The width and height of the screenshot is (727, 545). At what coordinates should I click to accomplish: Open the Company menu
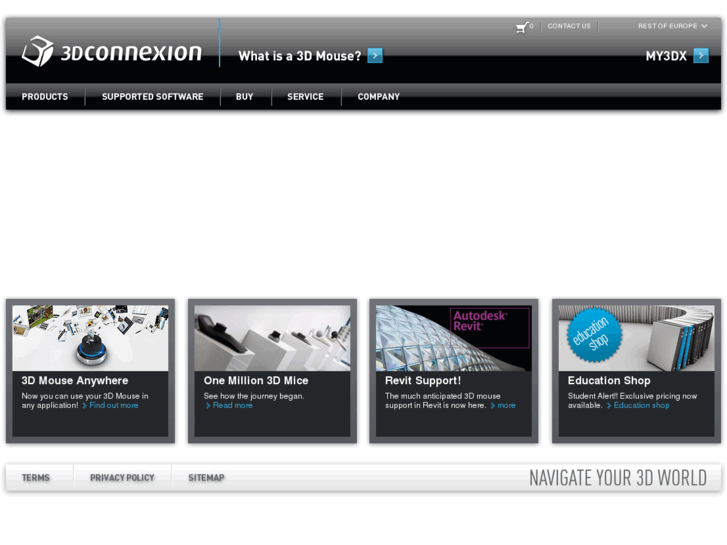(378, 96)
